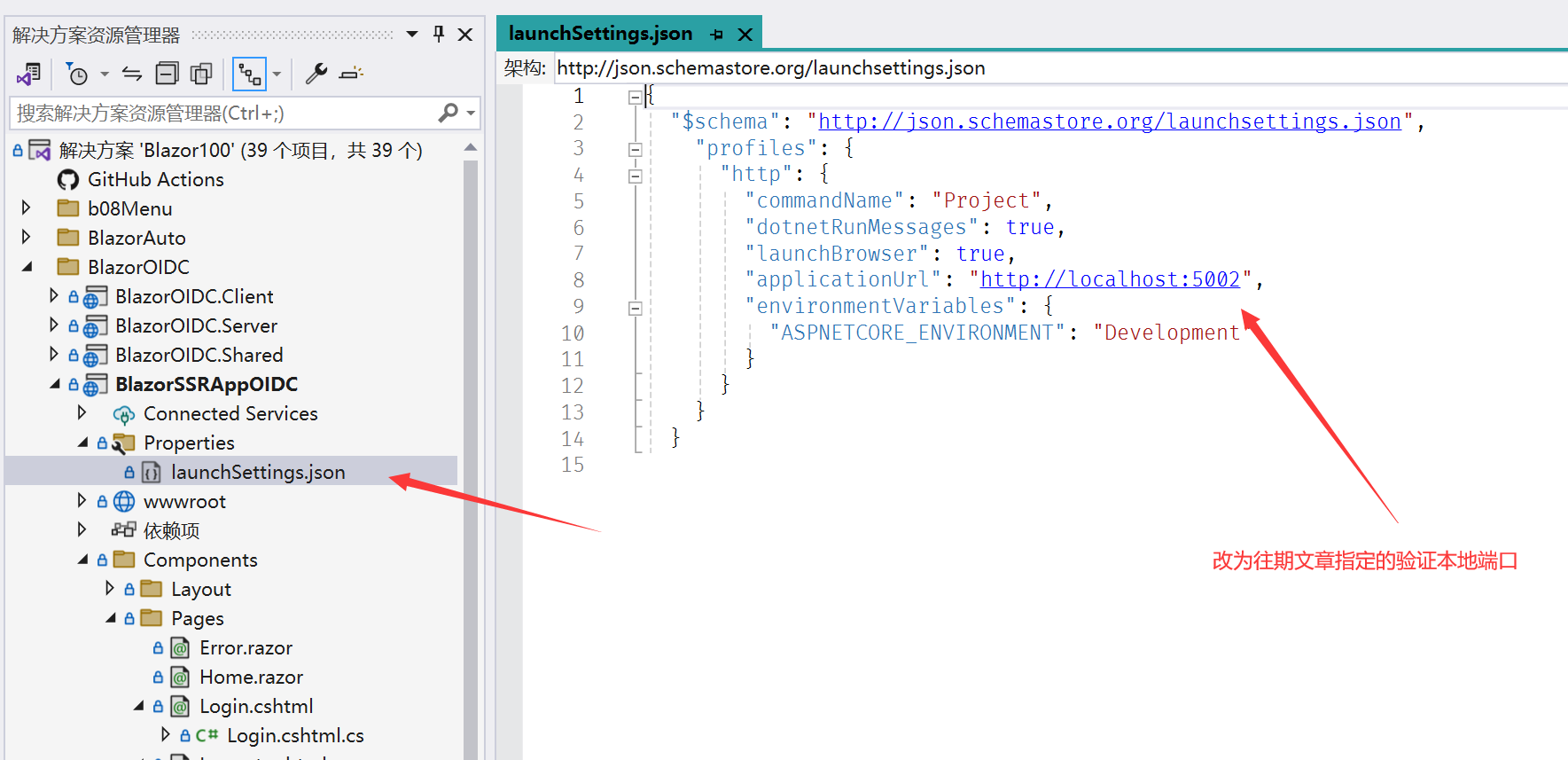Collapse all items in Solution Explorer

click(x=167, y=74)
